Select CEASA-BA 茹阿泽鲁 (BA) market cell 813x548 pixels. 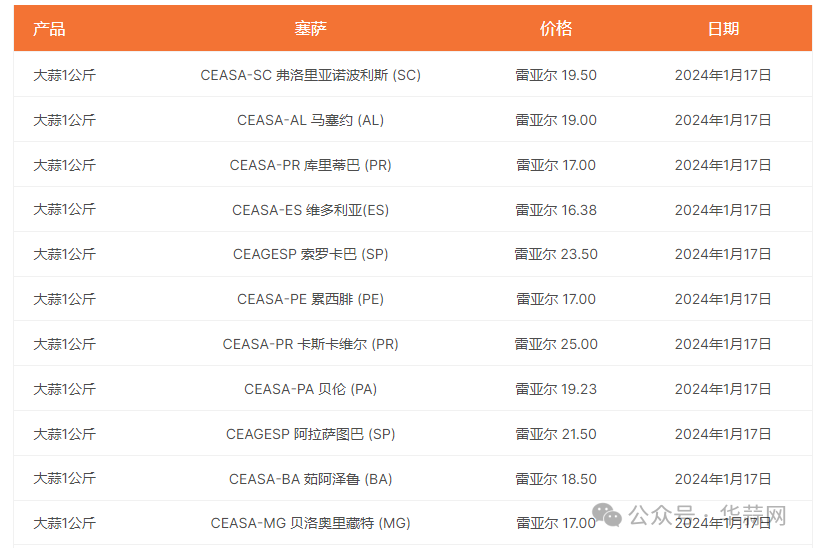(x=311, y=479)
